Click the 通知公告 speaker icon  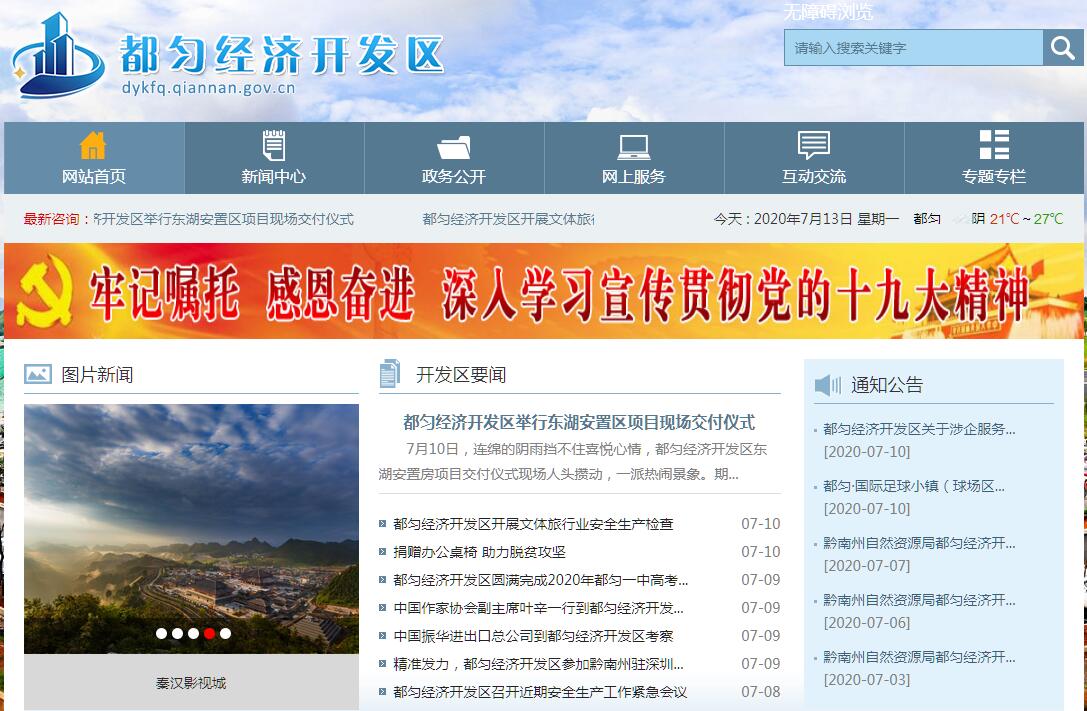click(827, 385)
